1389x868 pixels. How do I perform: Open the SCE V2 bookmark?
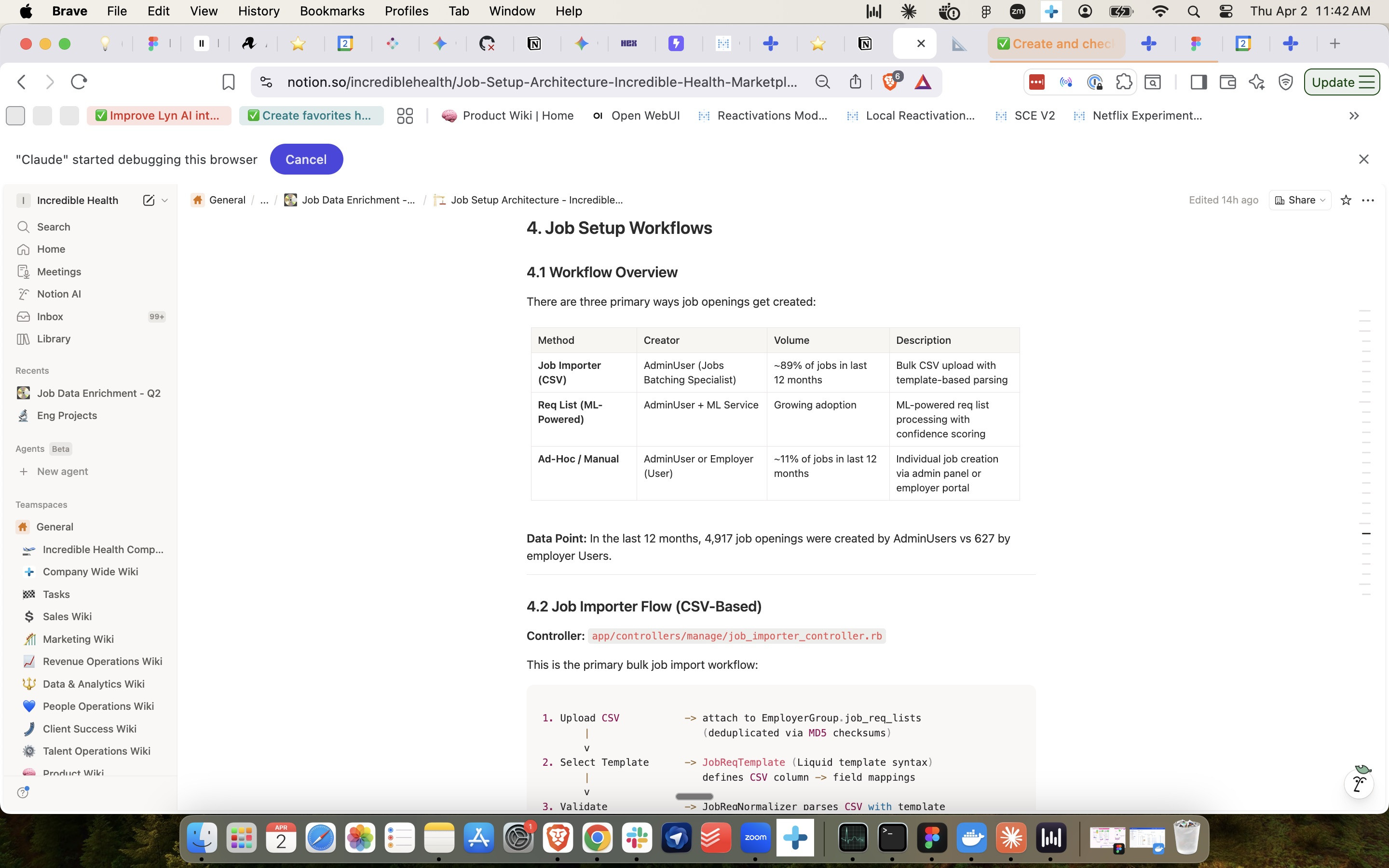(x=1025, y=116)
